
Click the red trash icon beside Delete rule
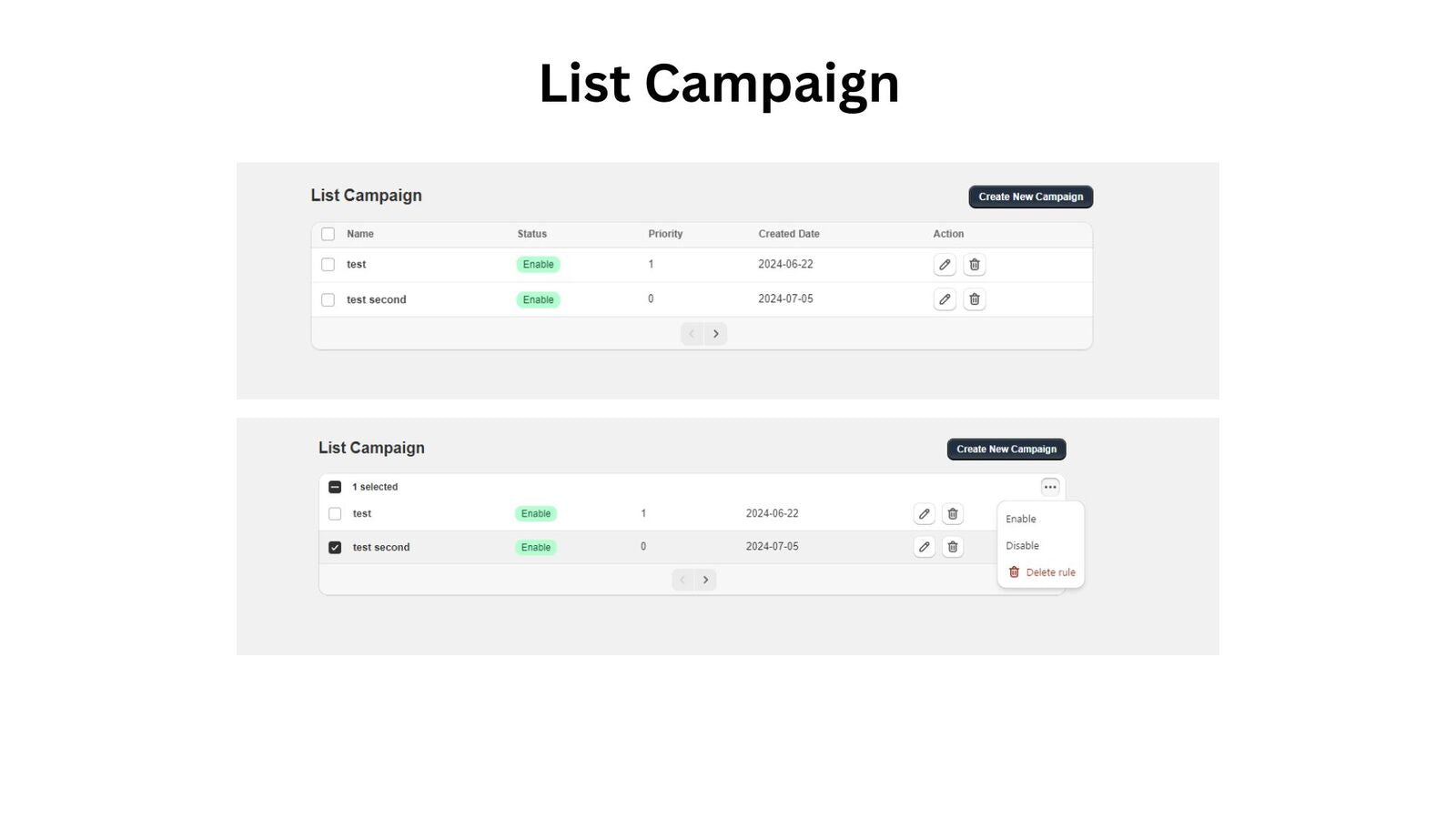(1014, 571)
